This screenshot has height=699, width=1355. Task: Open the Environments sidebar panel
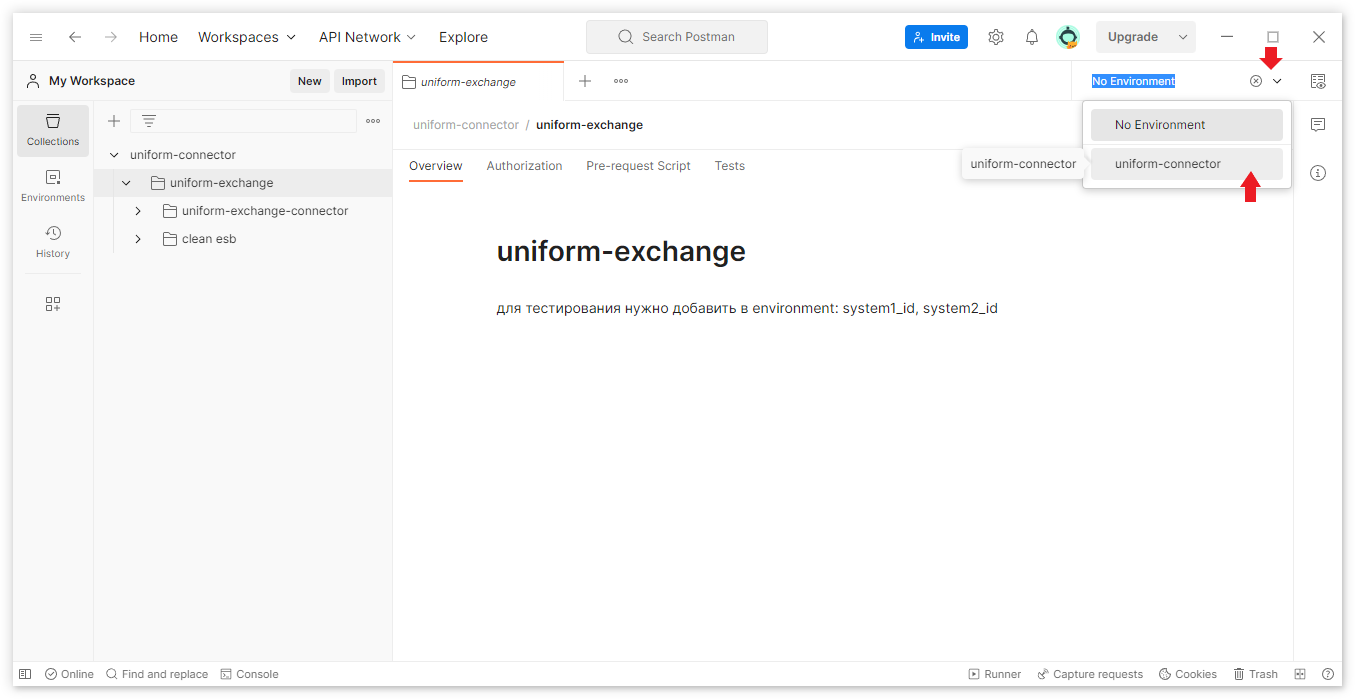tap(53, 186)
